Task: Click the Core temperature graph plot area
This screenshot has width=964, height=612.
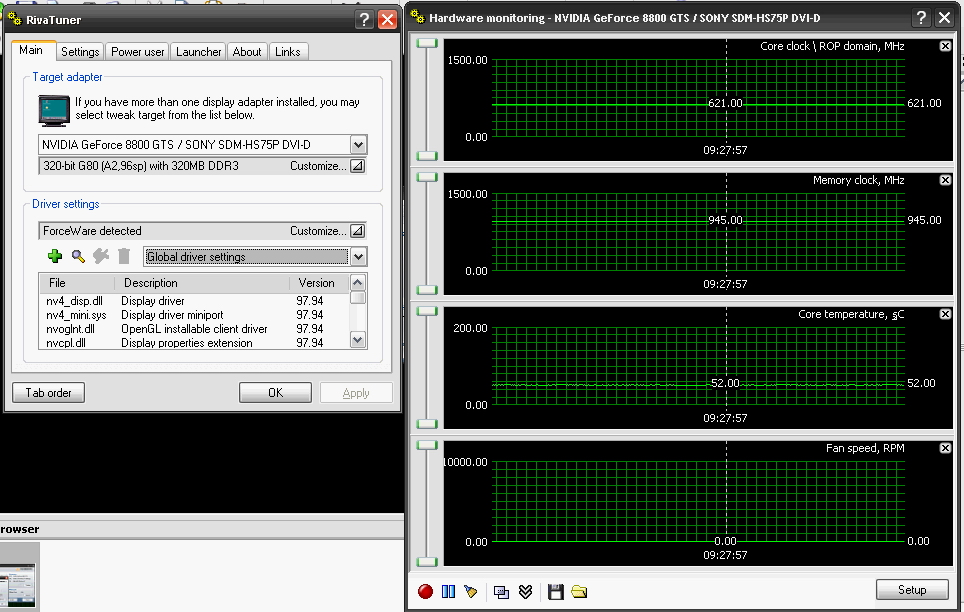Action: click(x=698, y=366)
